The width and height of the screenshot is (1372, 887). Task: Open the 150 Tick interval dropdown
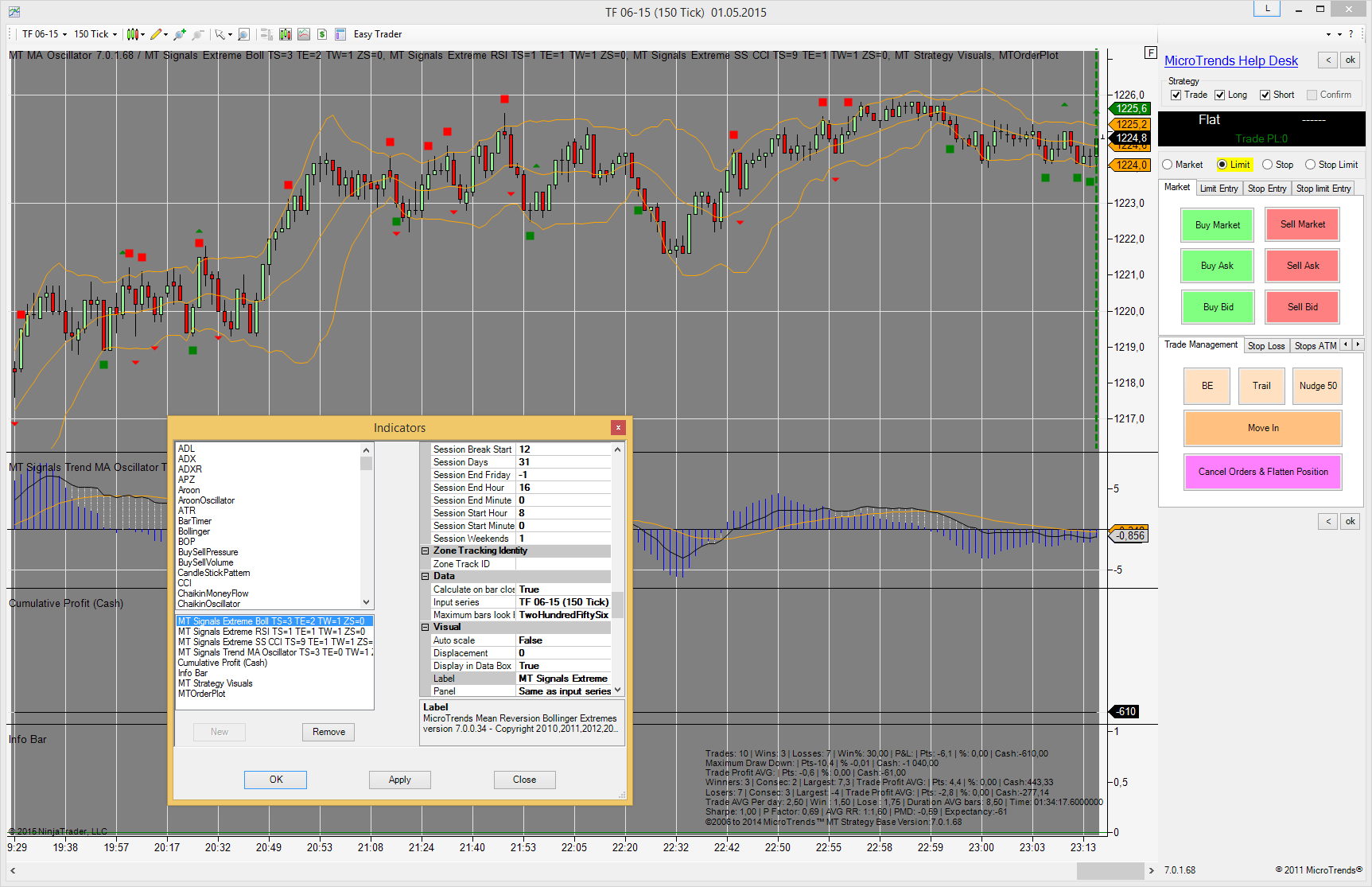[x=95, y=34]
